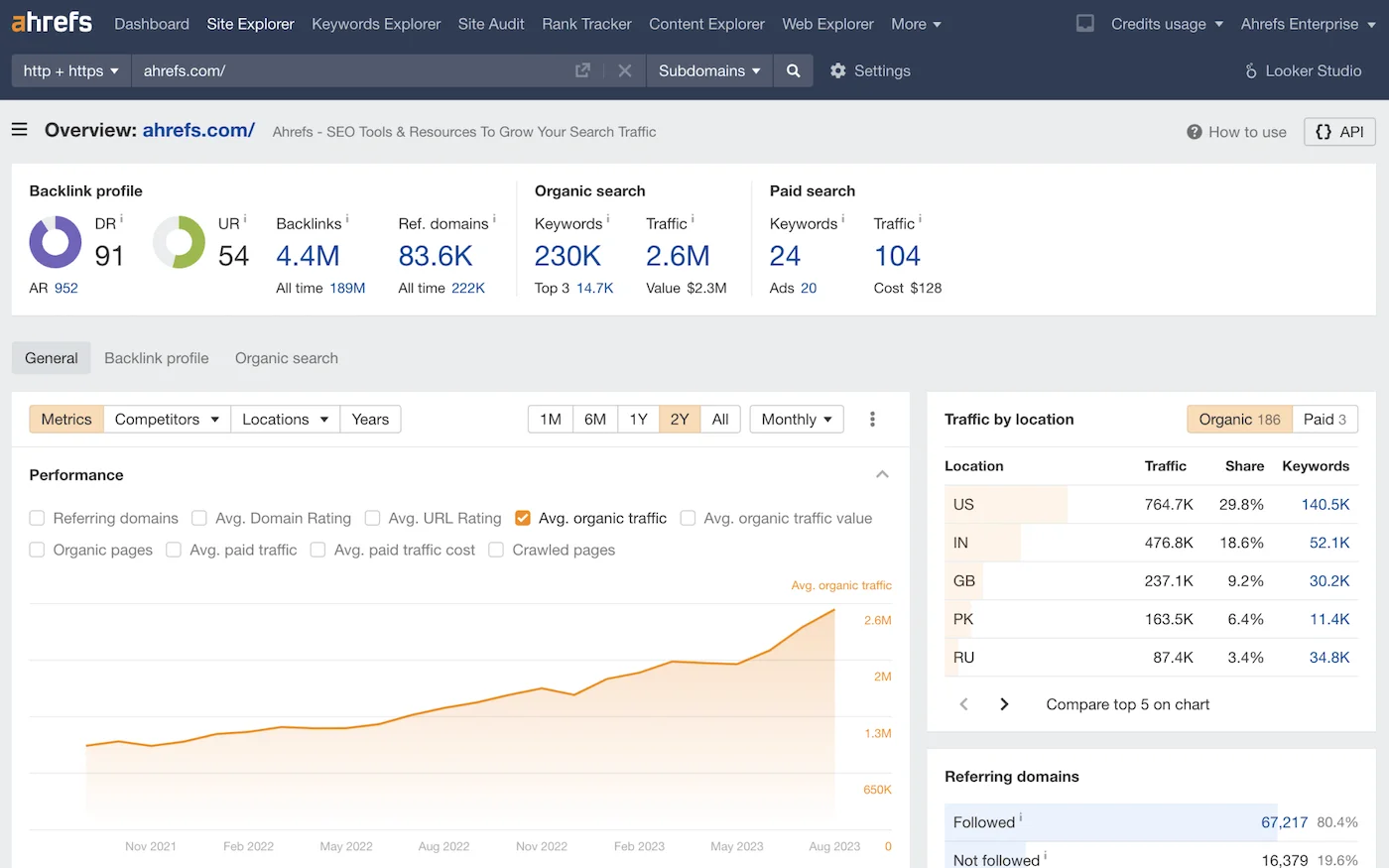The width and height of the screenshot is (1389, 868).
Task: Click Compare top 5 on chart
Action: pyautogui.click(x=1127, y=703)
